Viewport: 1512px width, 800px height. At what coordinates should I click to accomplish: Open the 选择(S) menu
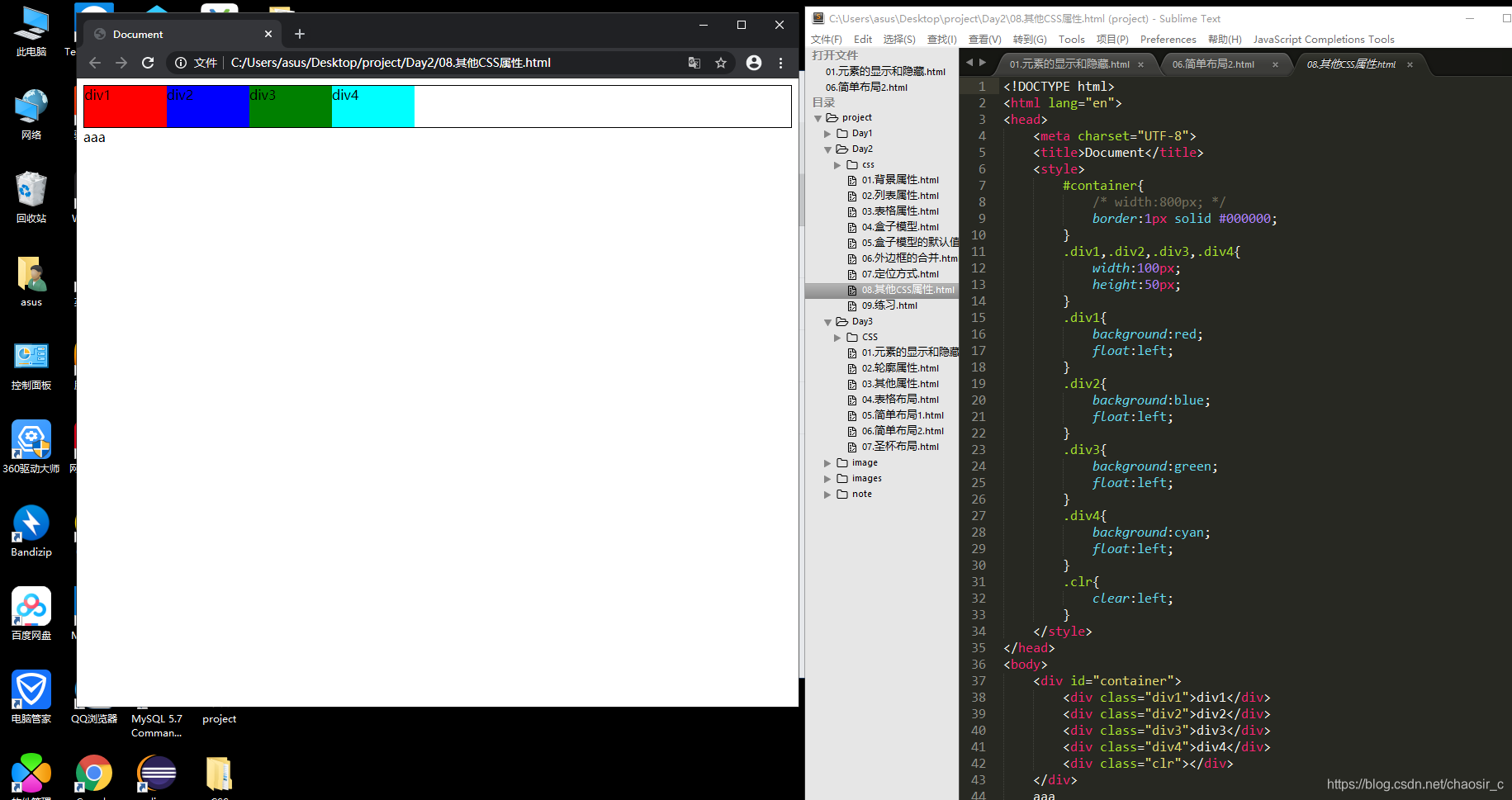(x=899, y=40)
